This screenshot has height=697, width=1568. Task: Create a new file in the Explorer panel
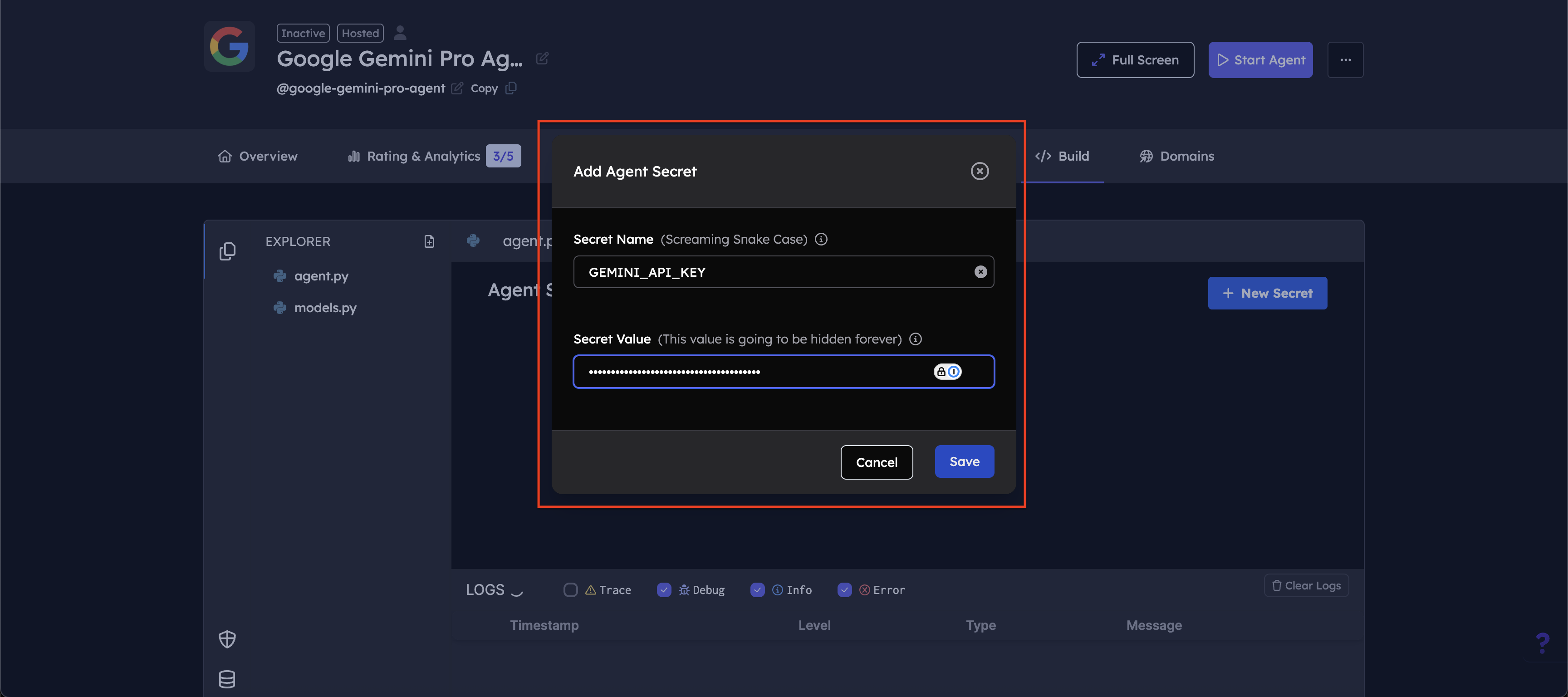(x=429, y=241)
